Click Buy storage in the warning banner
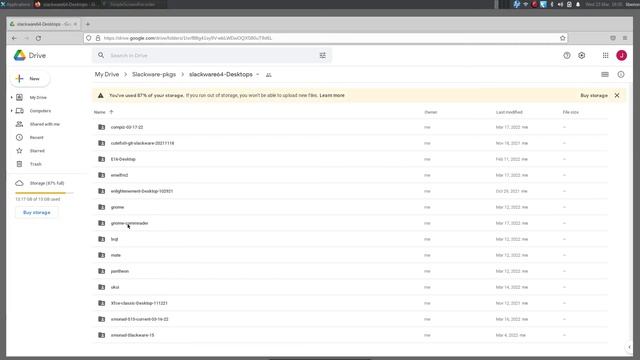640x360 pixels. (x=594, y=95)
